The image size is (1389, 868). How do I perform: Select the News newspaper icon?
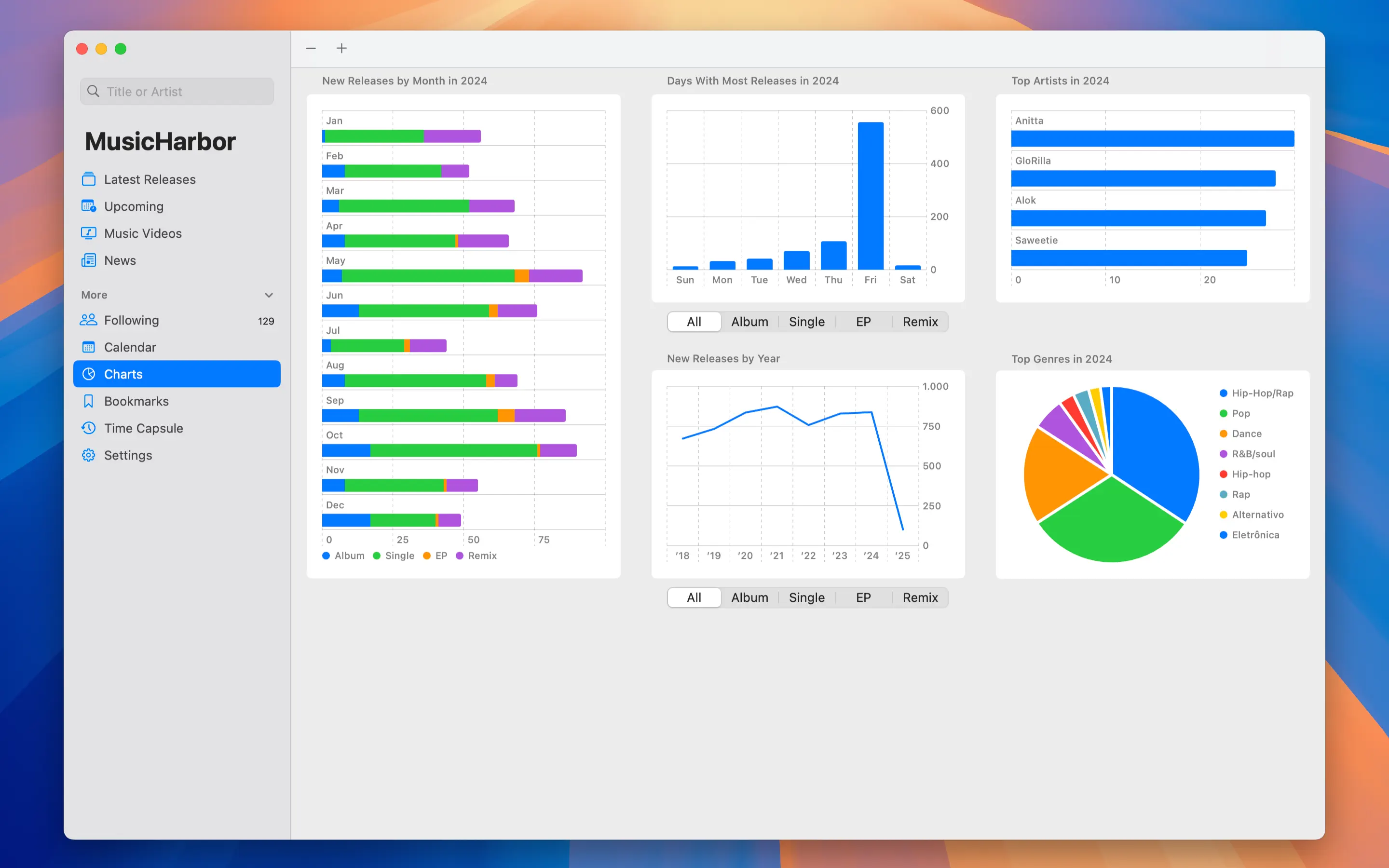(x=88, y=260)
